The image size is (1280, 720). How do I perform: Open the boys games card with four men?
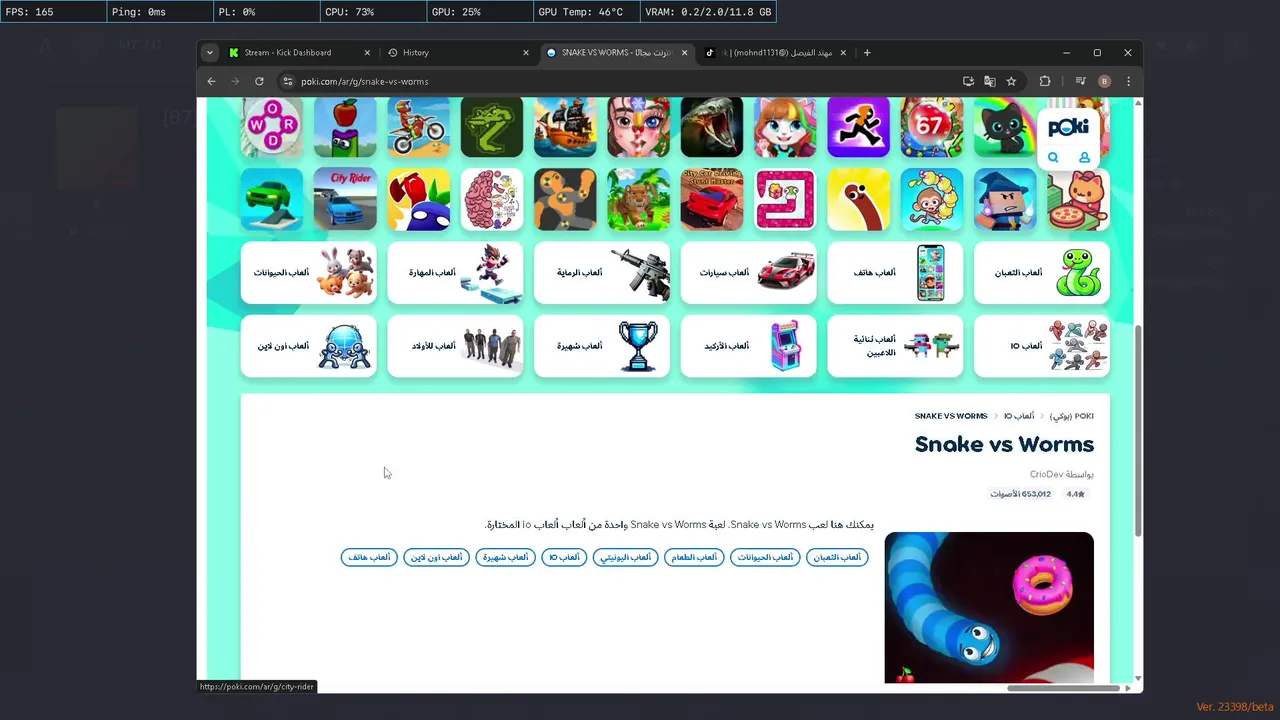coord(455,346)
